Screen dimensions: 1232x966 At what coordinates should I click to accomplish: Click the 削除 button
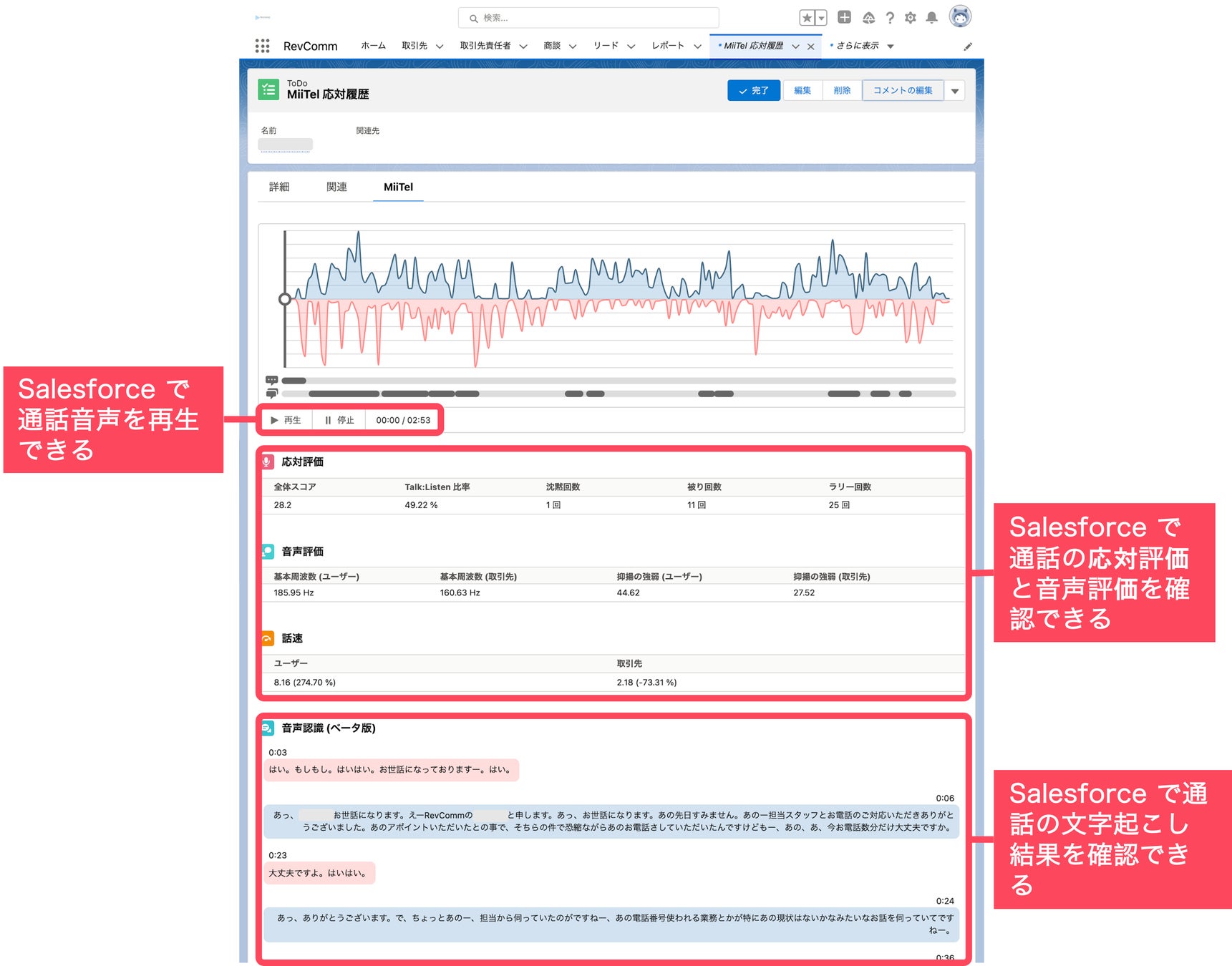point(843,91)
